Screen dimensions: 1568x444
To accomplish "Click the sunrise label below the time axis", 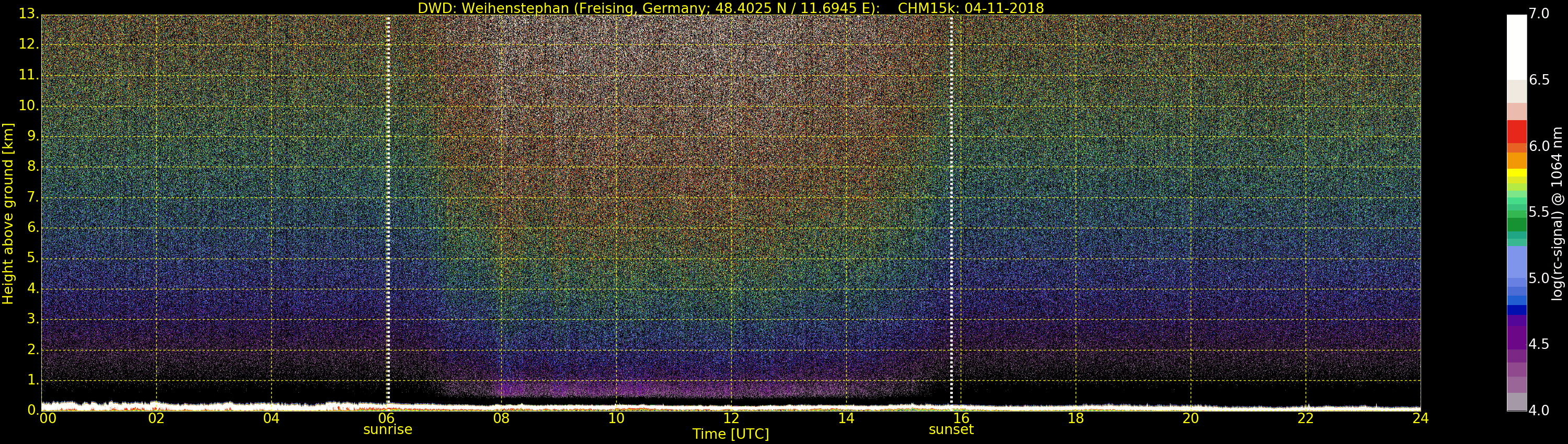I will point(388,430).
